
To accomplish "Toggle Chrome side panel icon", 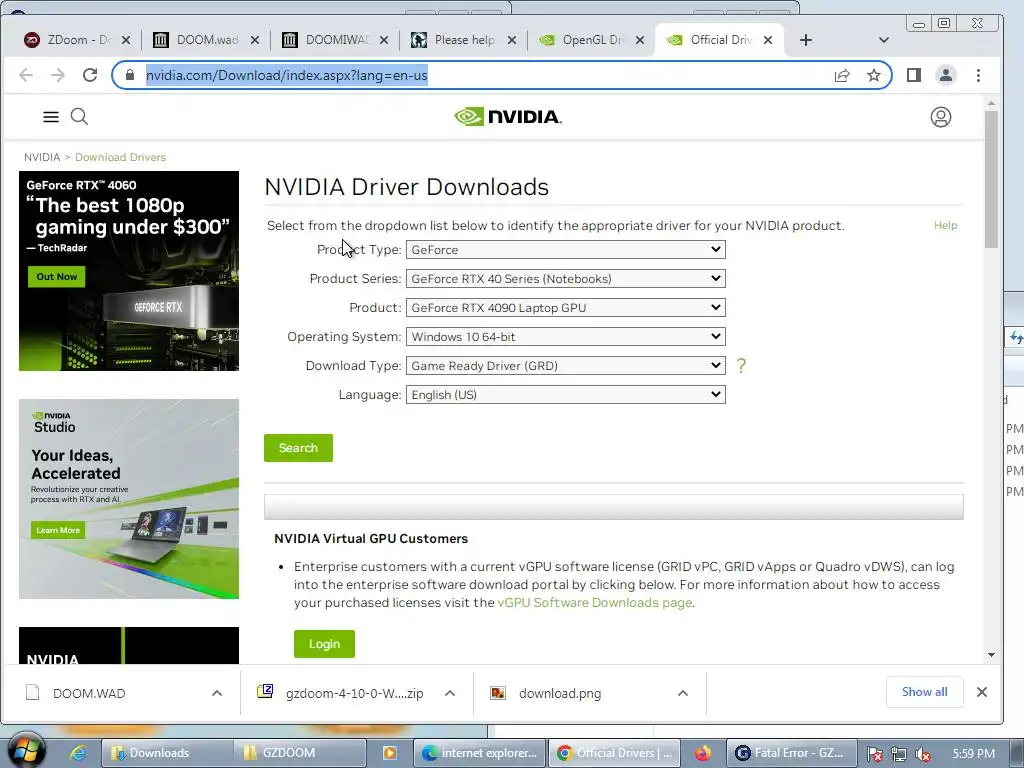I will (x=914, y=75).
